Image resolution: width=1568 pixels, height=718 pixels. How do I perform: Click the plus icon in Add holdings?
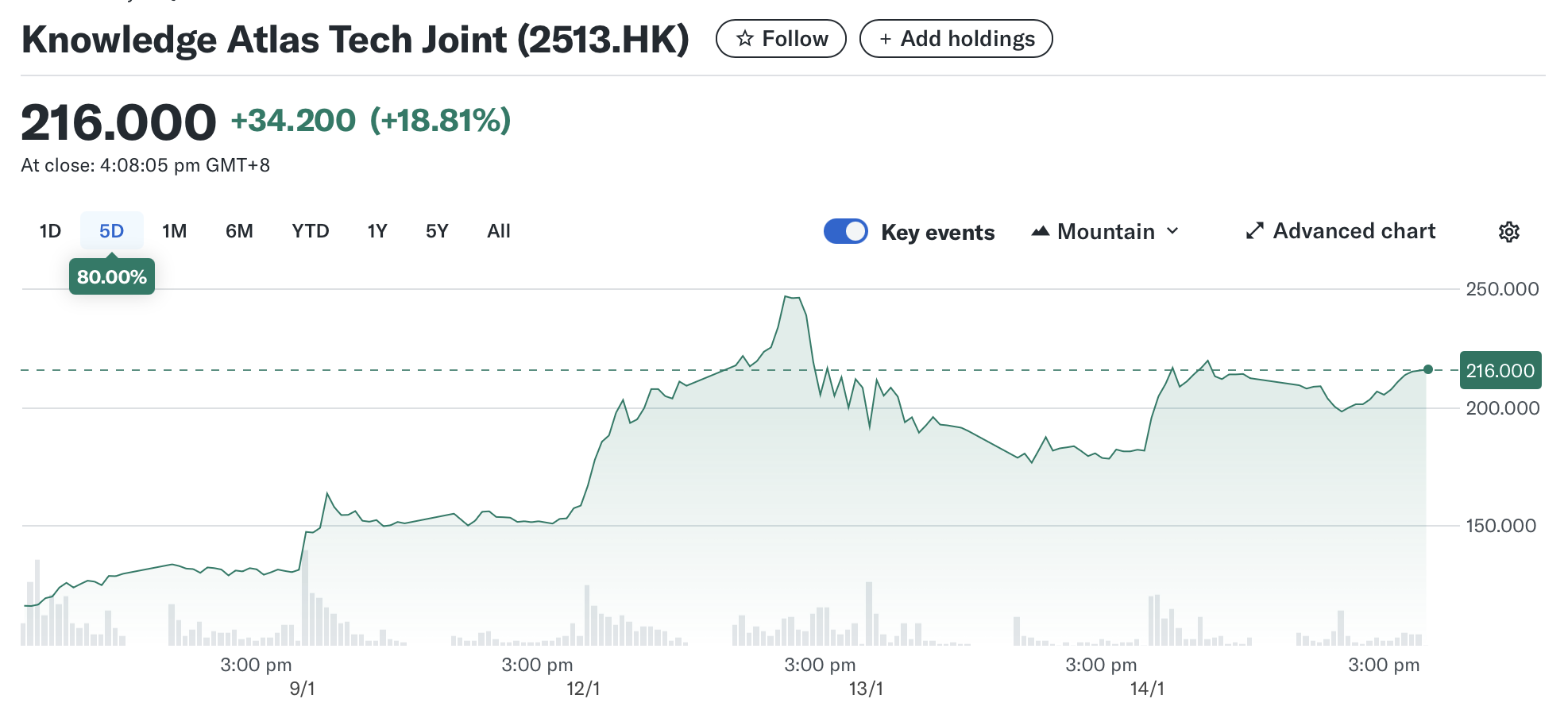[885, 39]
